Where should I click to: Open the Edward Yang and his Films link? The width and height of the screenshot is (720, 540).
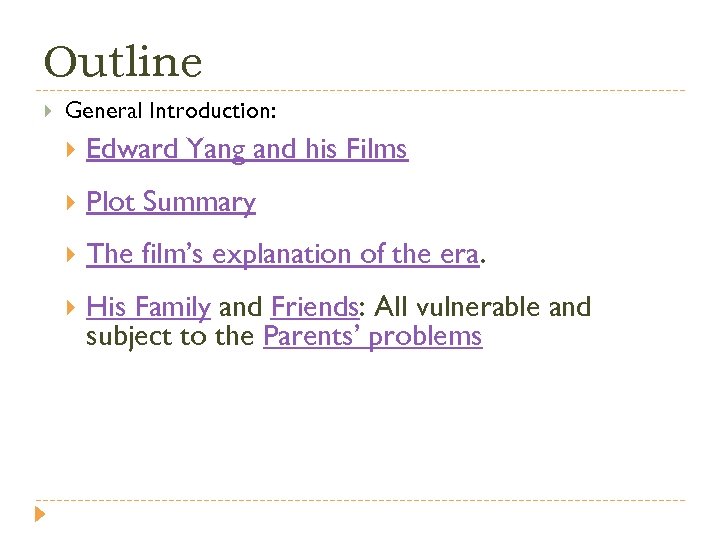tap(247, 150)
